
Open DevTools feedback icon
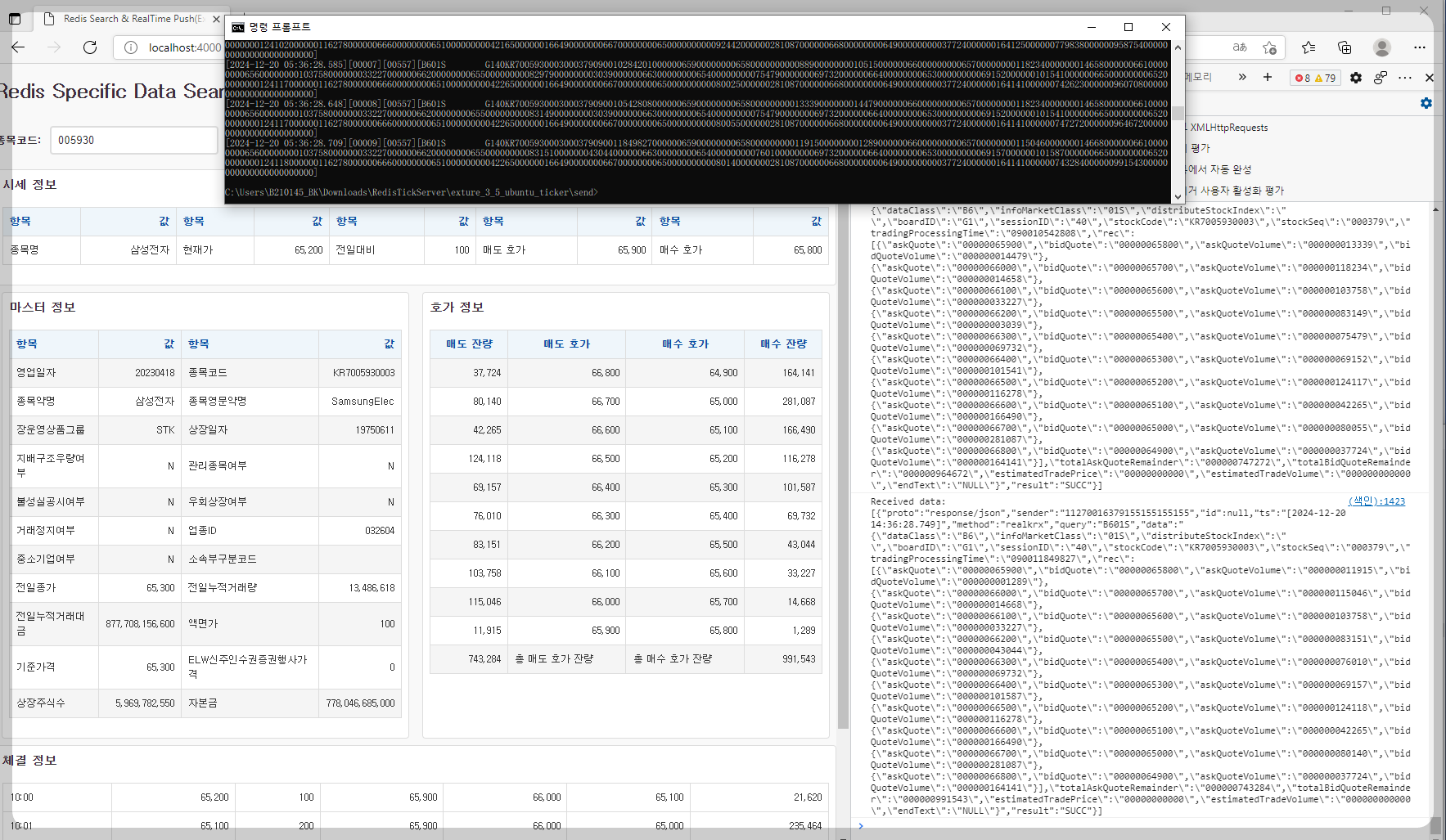tap(1381, 78)
